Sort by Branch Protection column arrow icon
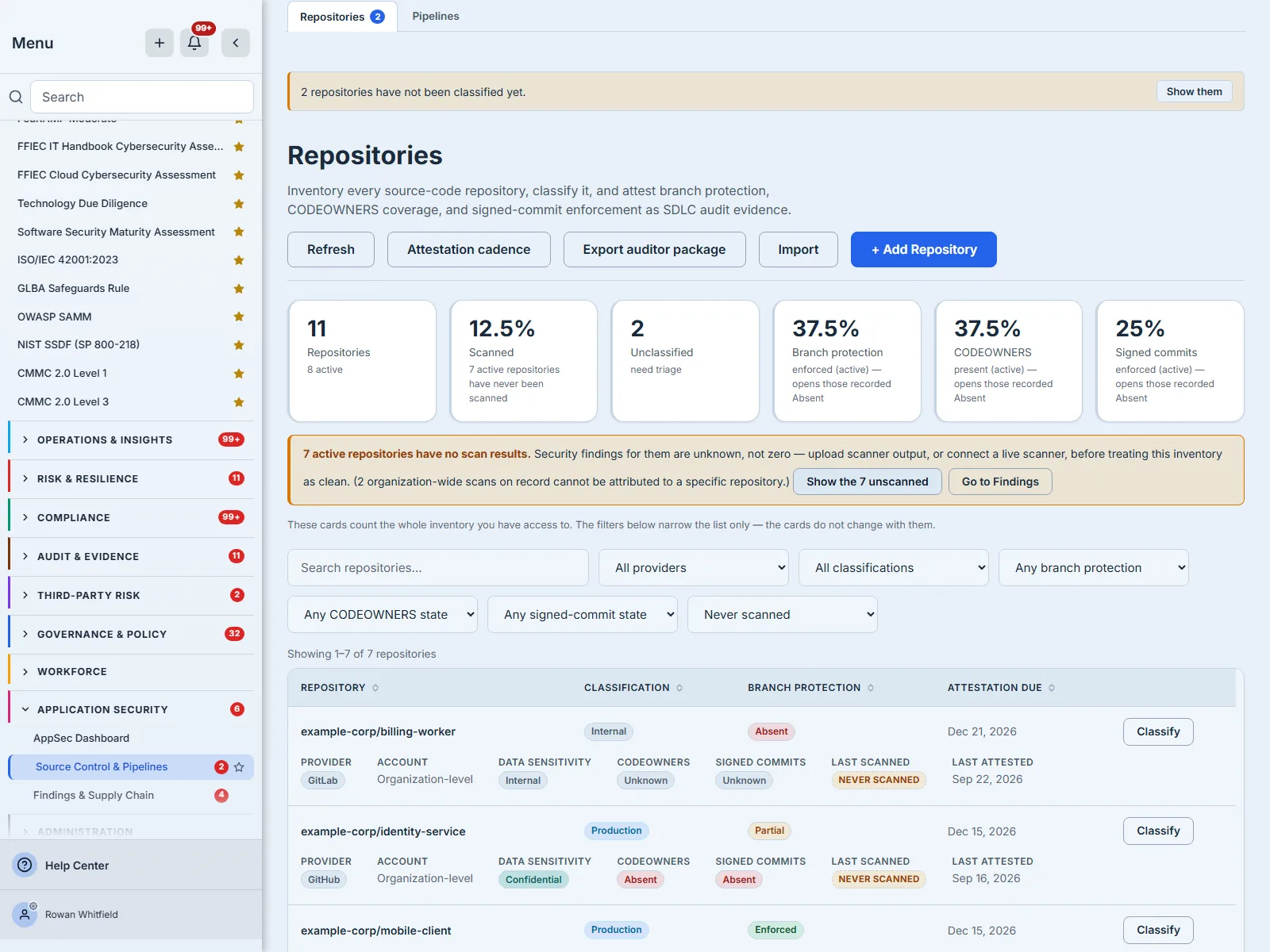The width and height of the screenshot is (1270, 952). point(871,688)
